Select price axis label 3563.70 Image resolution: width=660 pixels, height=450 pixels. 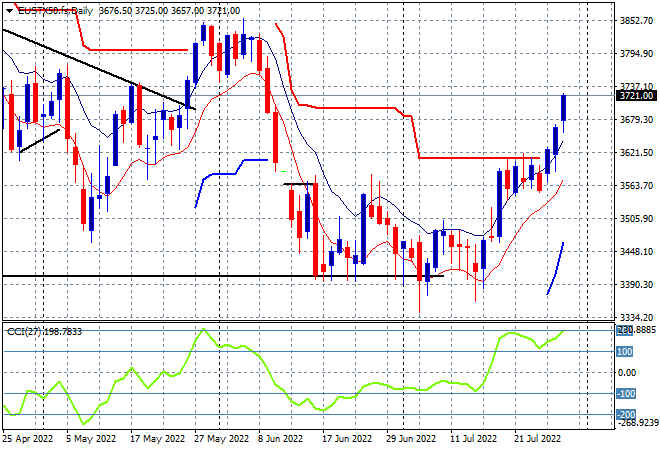click(636, 186)
